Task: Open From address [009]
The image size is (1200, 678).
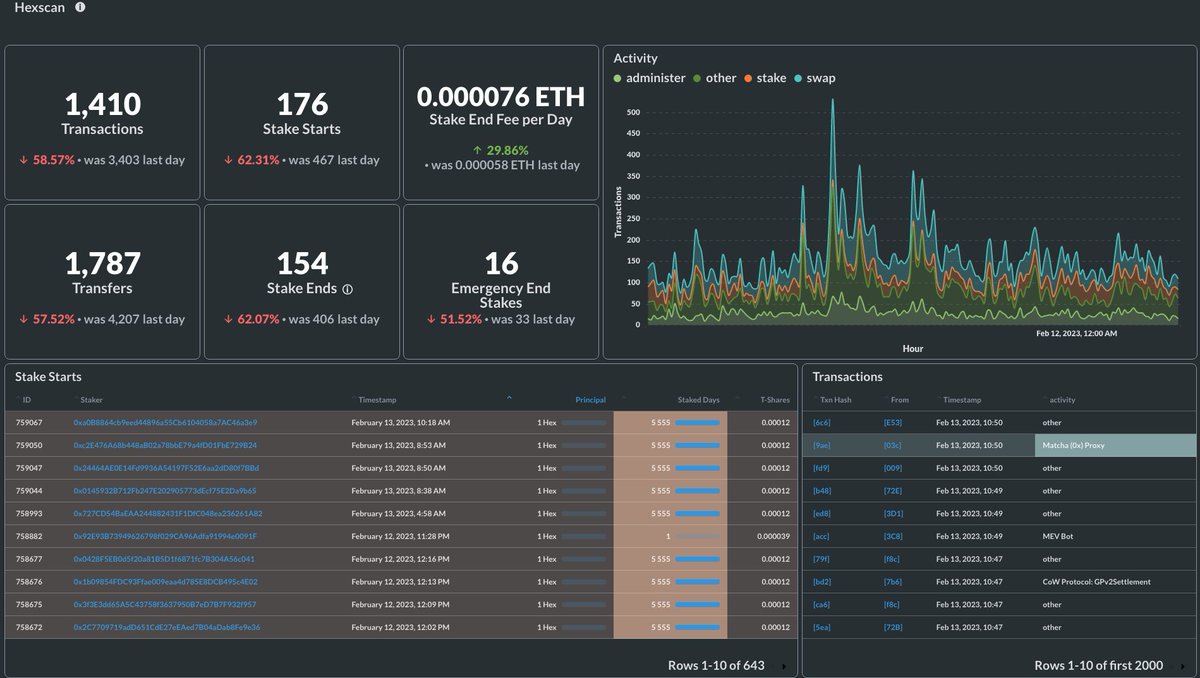Action: pos(893,468)
